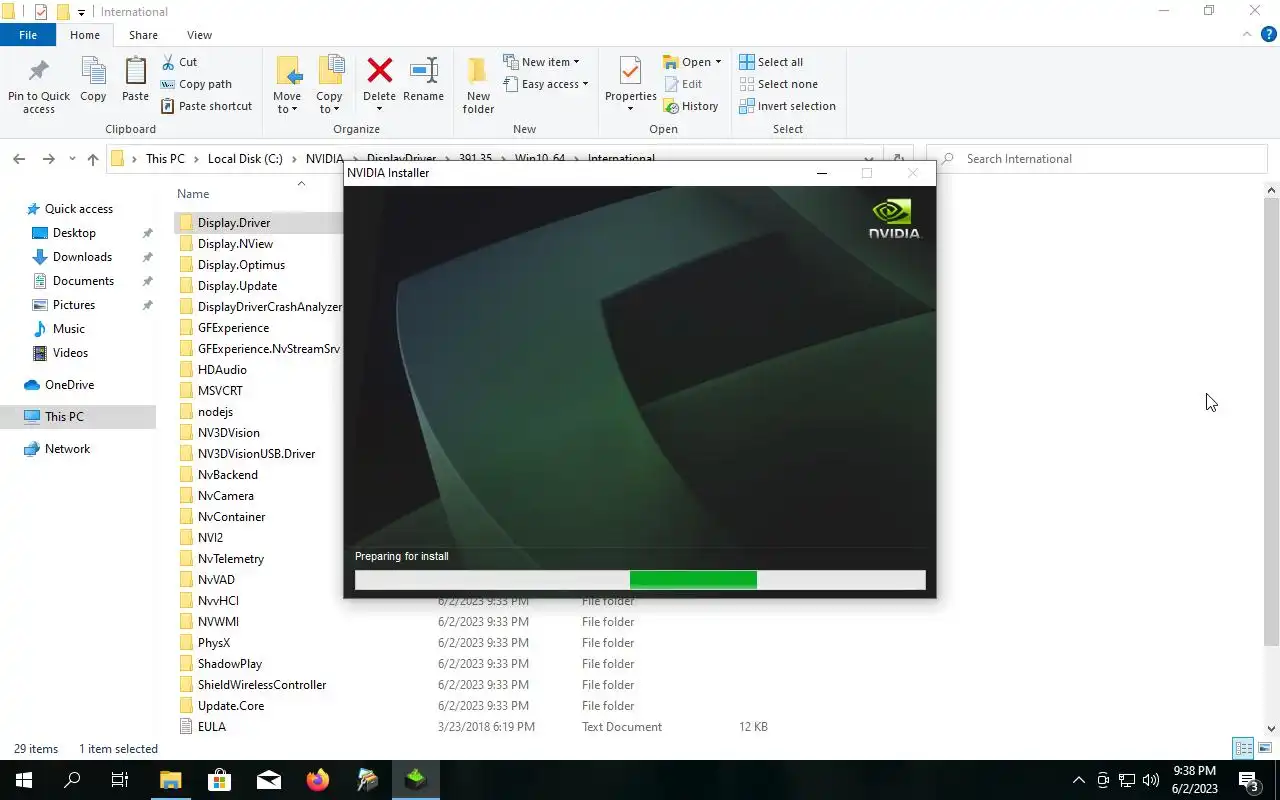Select Documents in navigation pane
This screenshot has width=1280, height=800.
click(x=83, y=281)
